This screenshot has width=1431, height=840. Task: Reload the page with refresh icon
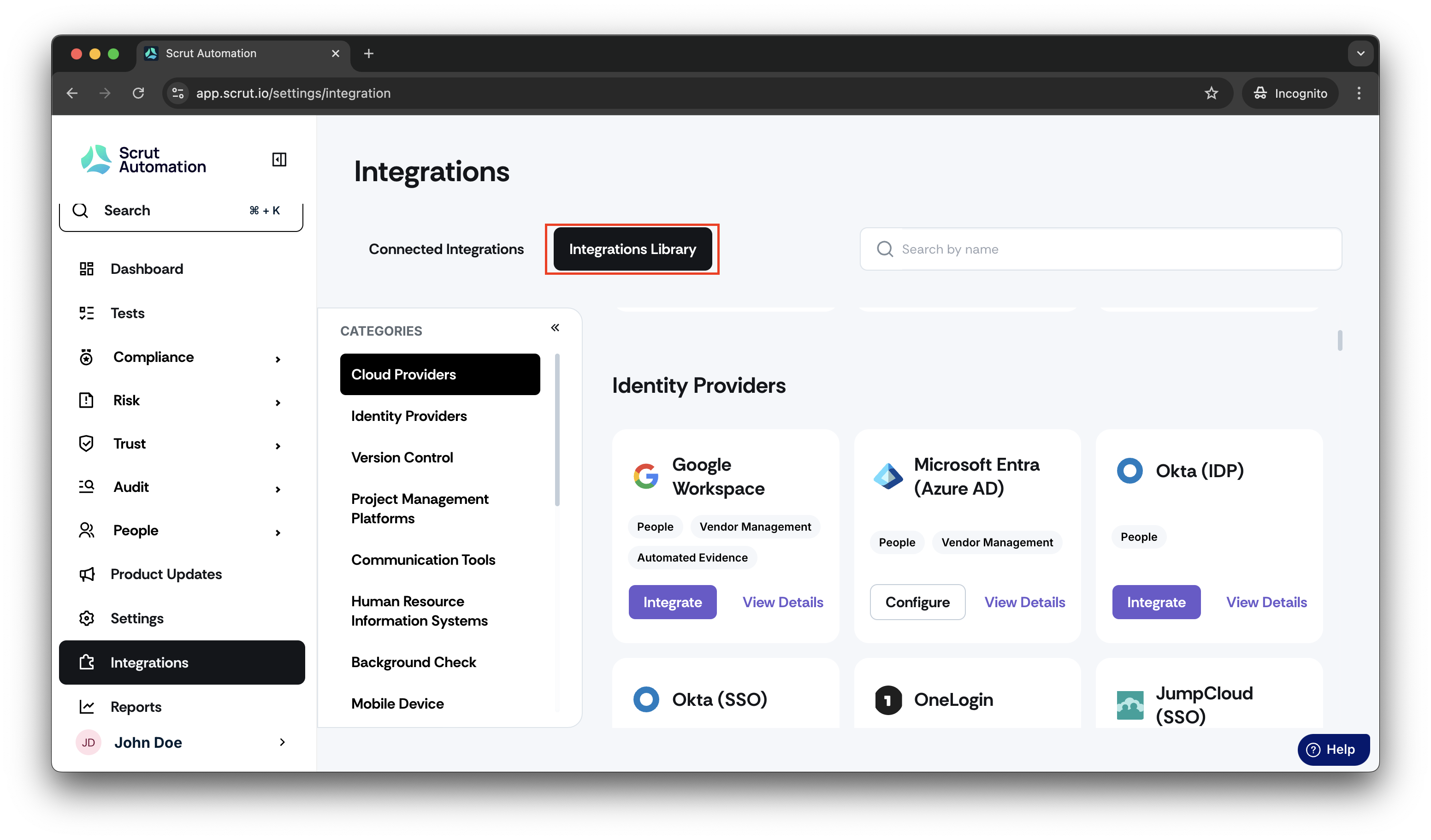138,93
